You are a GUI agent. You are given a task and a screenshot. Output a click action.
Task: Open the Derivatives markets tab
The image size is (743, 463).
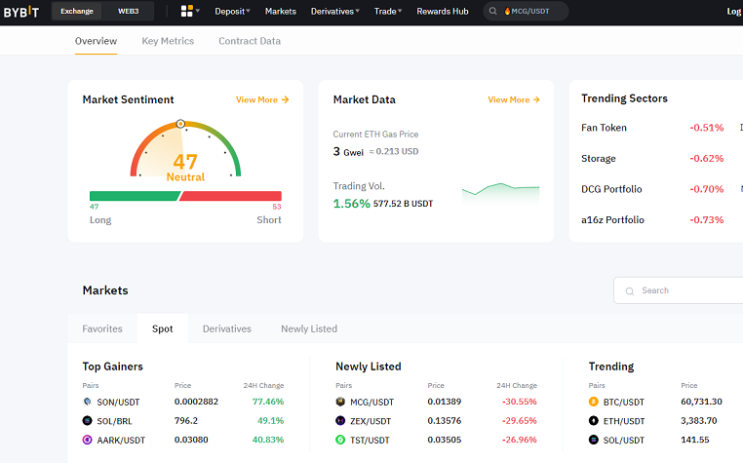point(227,329)
